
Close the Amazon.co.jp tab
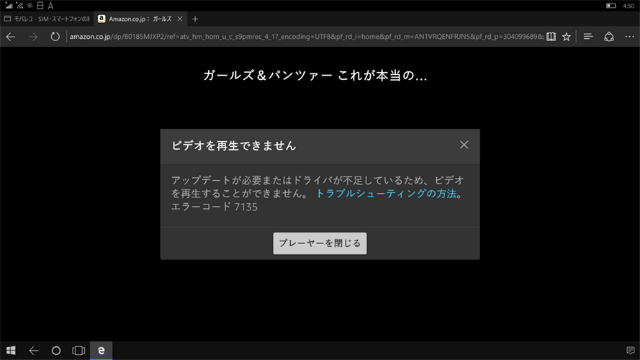click(x=180, y=19)
